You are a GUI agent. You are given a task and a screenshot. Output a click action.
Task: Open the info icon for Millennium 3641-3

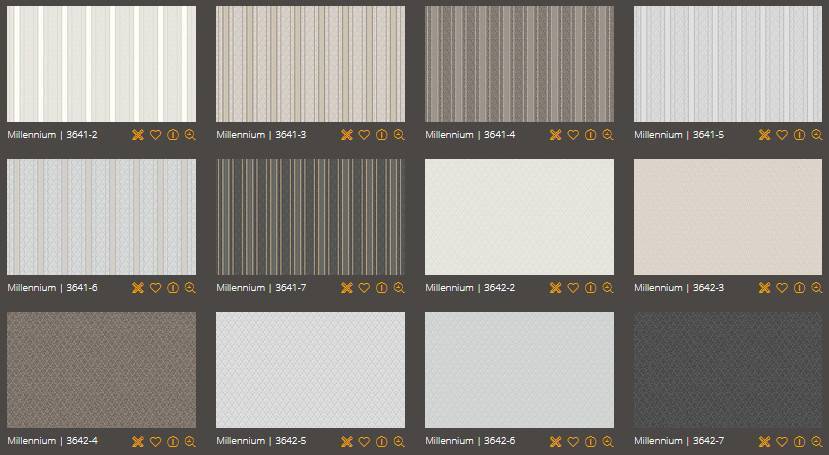381,135
